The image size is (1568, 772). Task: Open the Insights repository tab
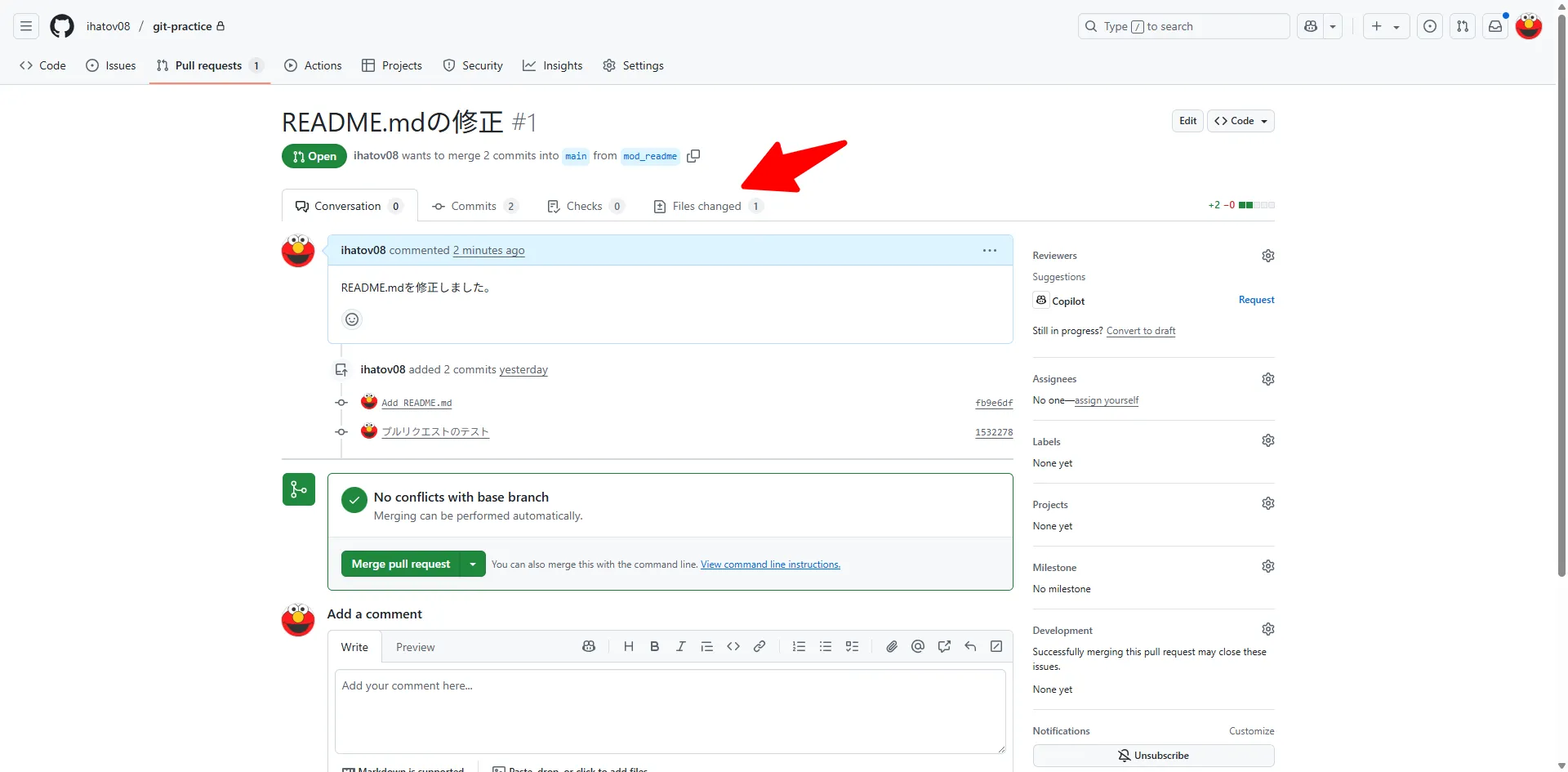pos(553,65)
